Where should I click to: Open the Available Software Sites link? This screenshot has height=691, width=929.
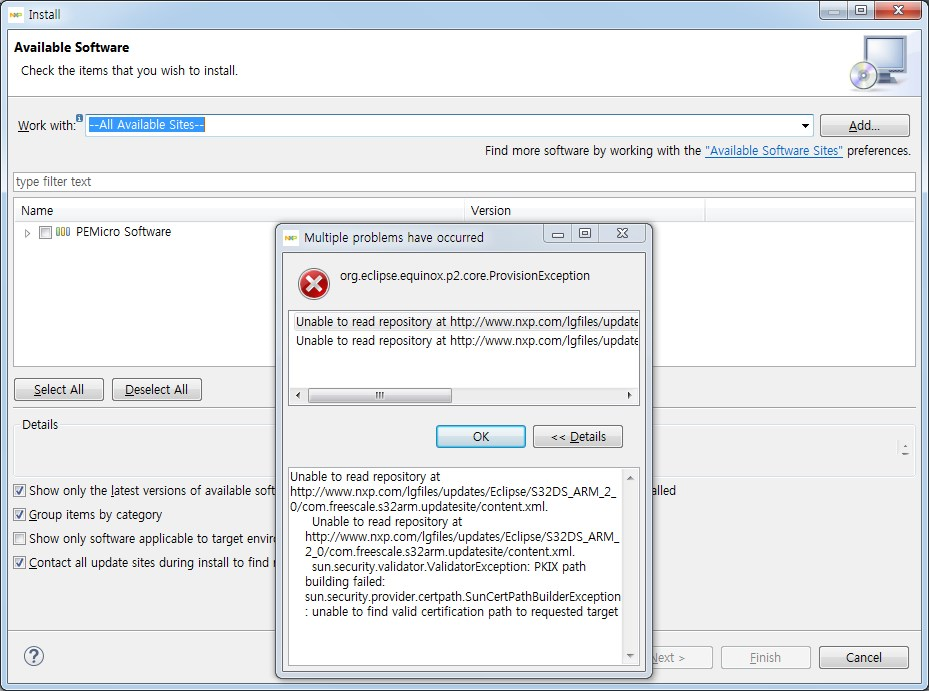[774, 151]
